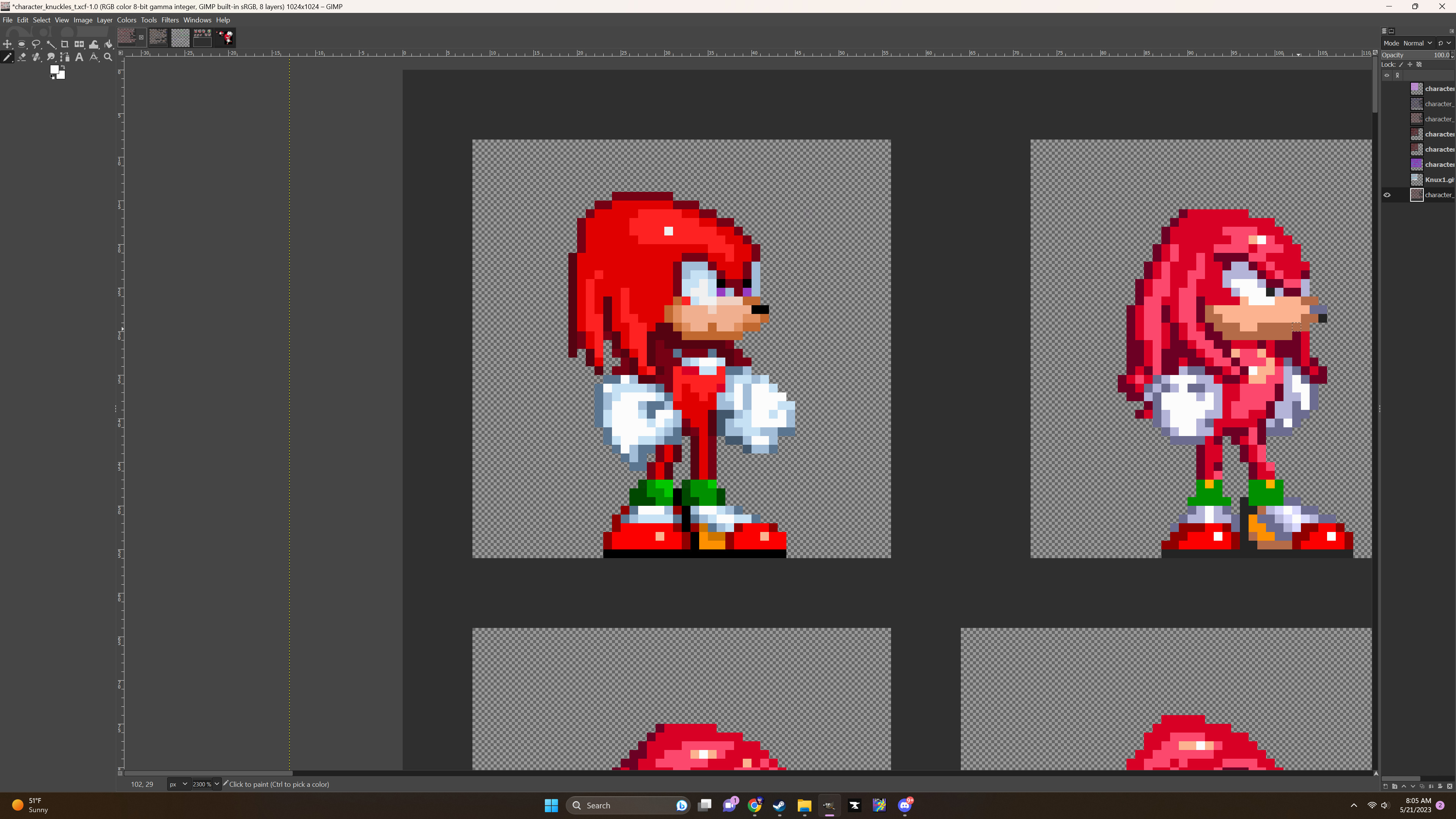
Task: Open the layers dock configure tab menu
Action: 1451,31
